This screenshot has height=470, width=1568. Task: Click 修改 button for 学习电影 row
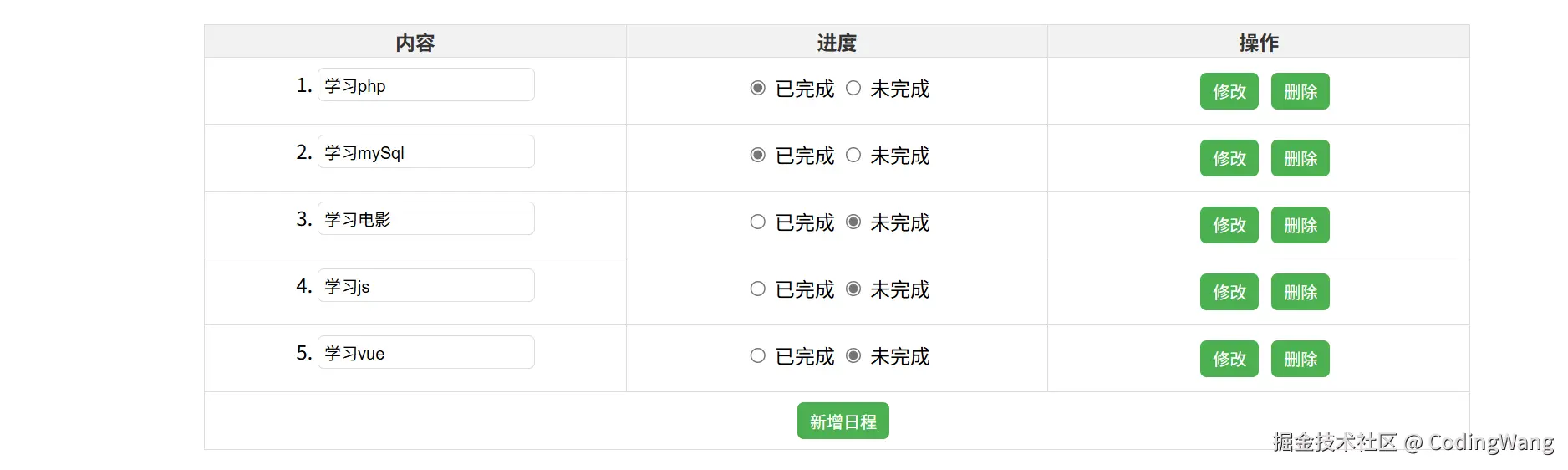pyautogui.click(x=1229, y=225)
